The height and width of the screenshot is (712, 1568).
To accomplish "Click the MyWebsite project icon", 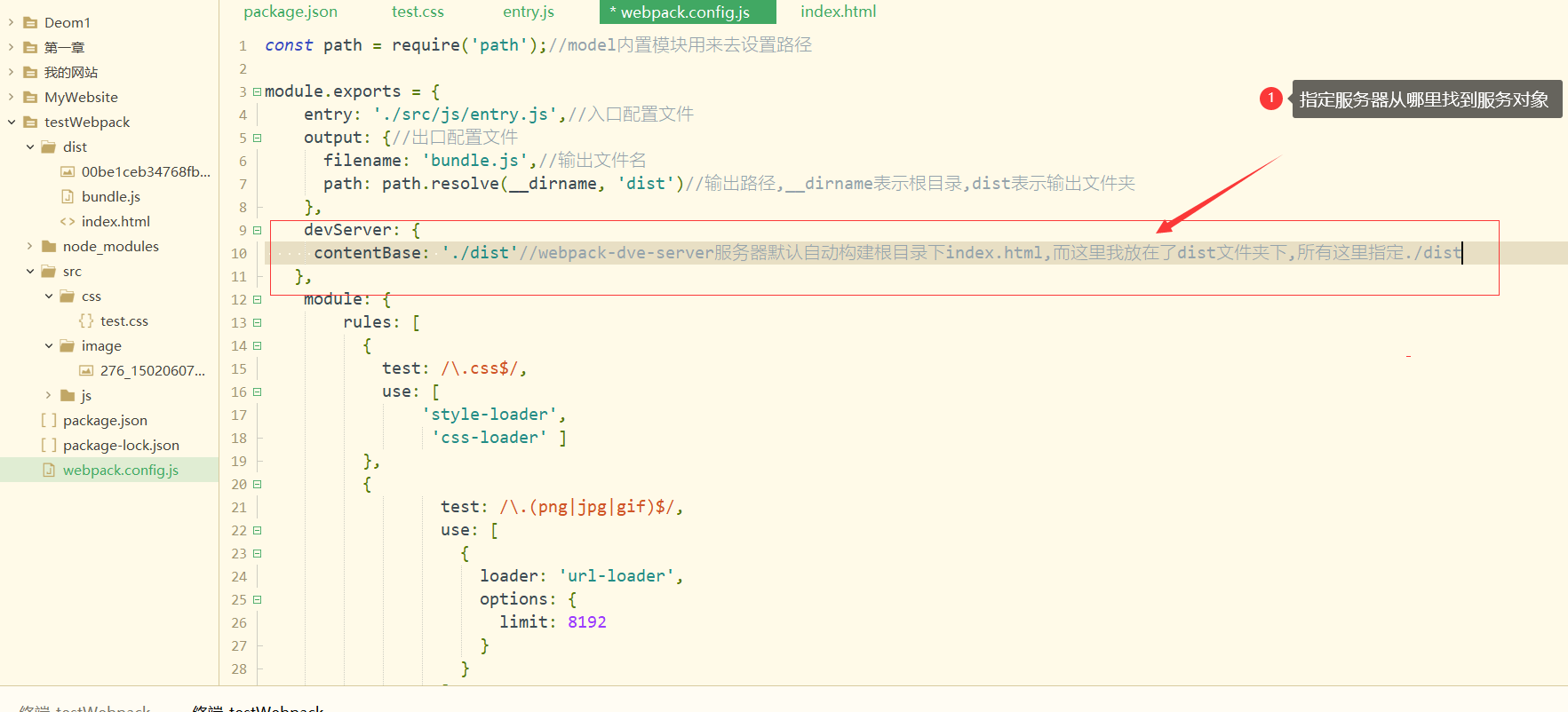I will [x=30, y=97].
